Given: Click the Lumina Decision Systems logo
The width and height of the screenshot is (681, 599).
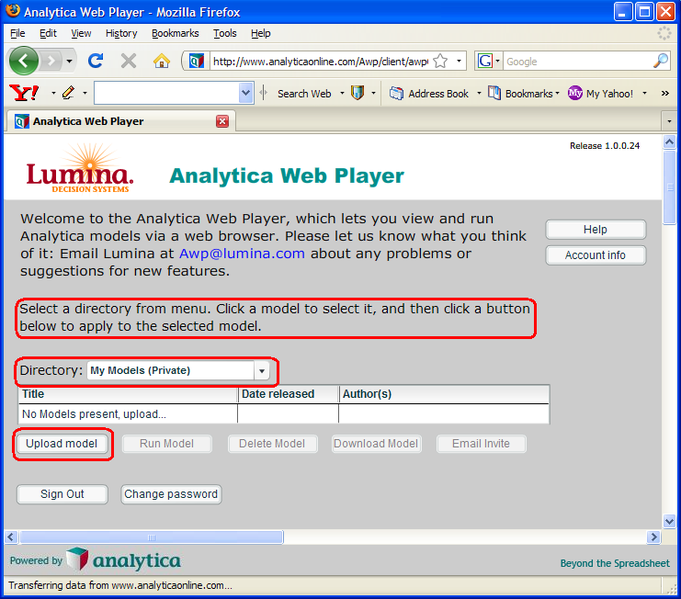Looking at the screenshot, I should 79,170.
